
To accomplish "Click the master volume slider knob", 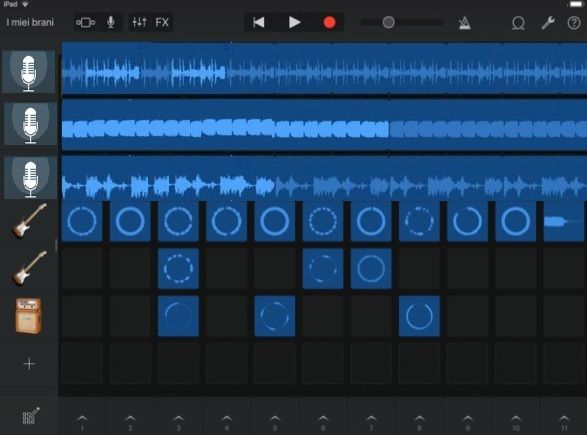I will click(389, 22).
